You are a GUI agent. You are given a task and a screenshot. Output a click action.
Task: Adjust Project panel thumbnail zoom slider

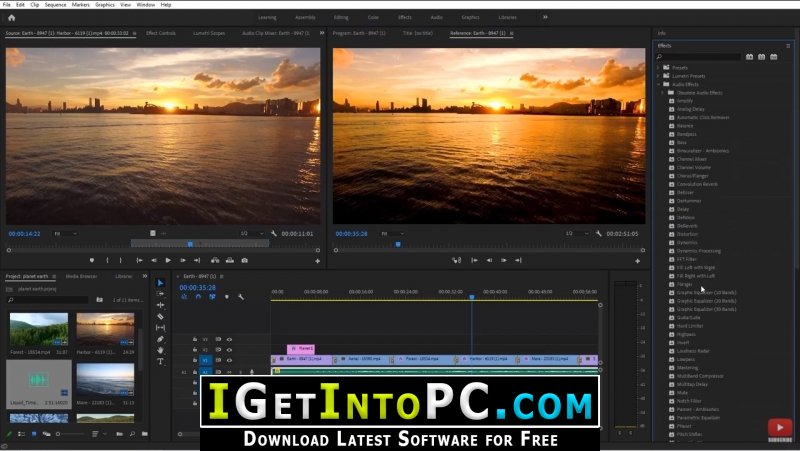(x=70, y=434)
